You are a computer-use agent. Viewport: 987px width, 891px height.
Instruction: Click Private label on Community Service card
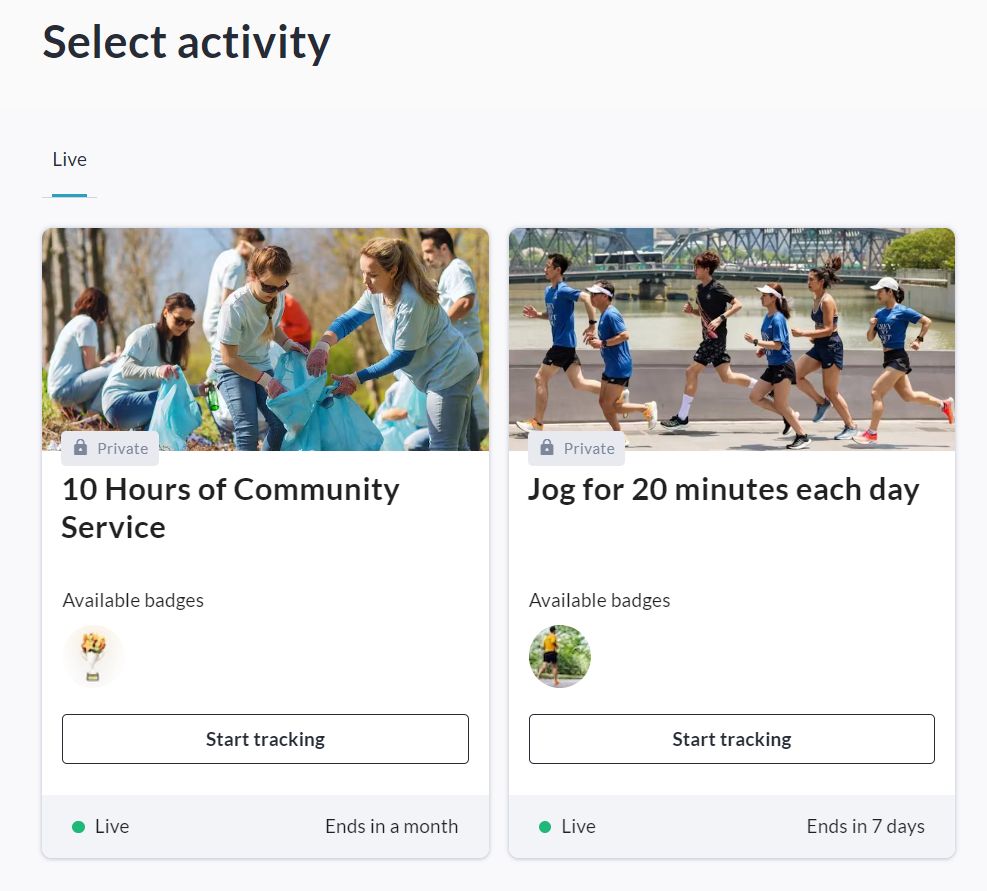coord(122,449)
